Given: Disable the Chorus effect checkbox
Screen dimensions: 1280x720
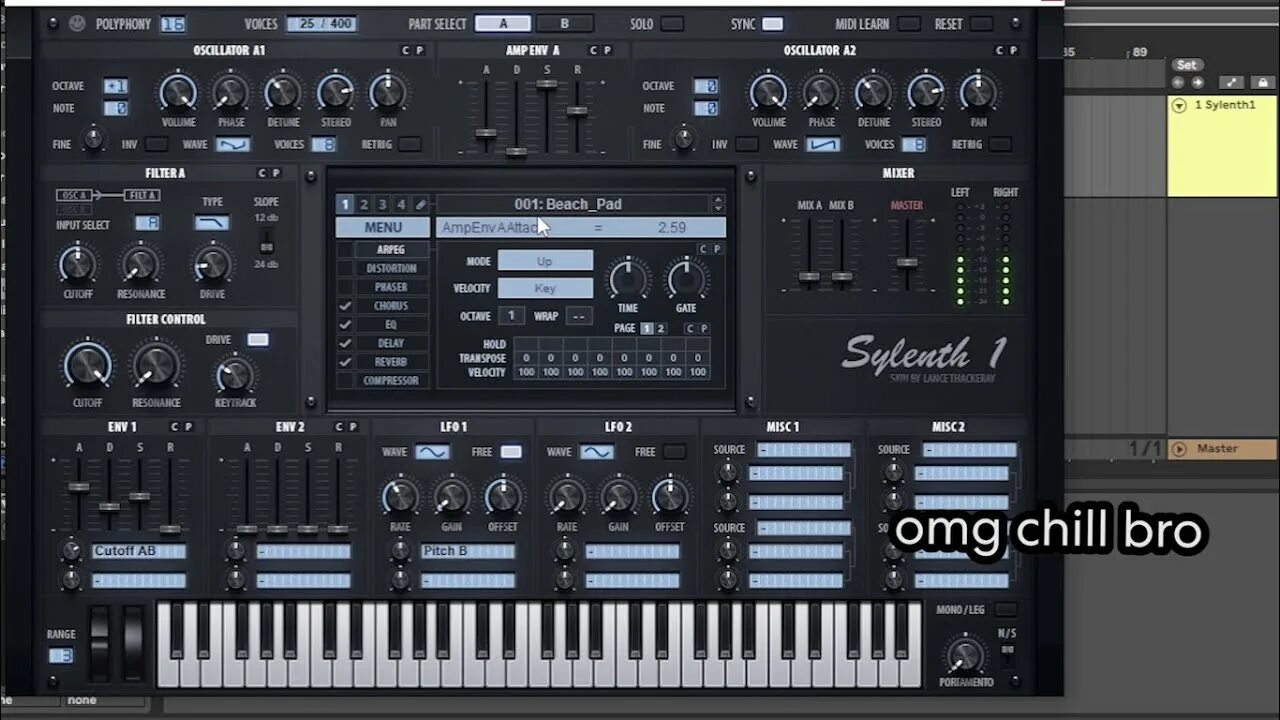Looking at the screenshot, I should tap(345, 306).
